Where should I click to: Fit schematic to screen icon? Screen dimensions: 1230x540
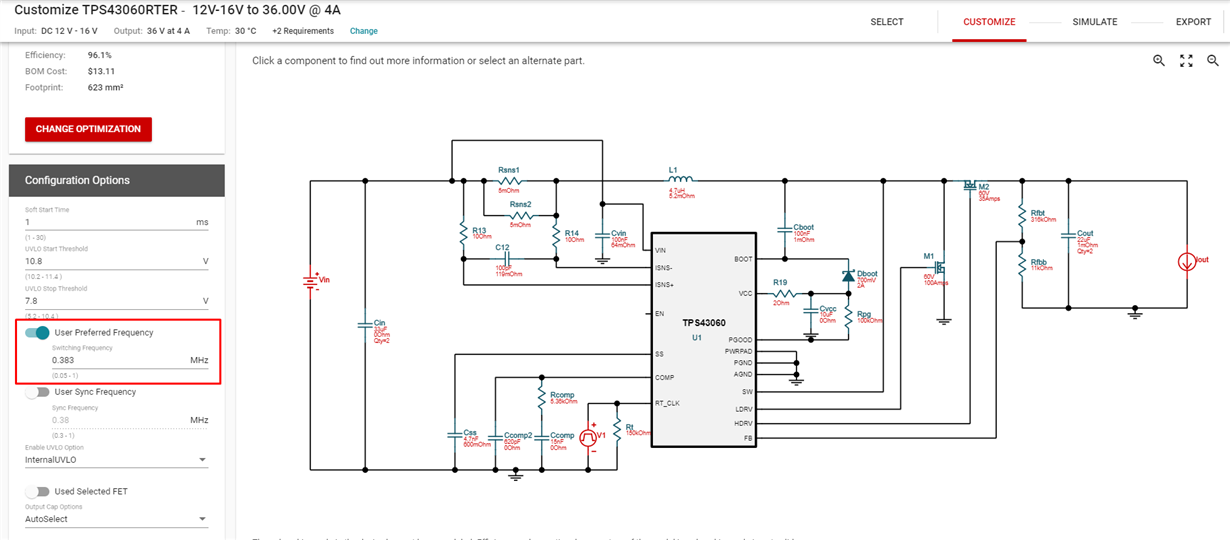point(1186,61)
